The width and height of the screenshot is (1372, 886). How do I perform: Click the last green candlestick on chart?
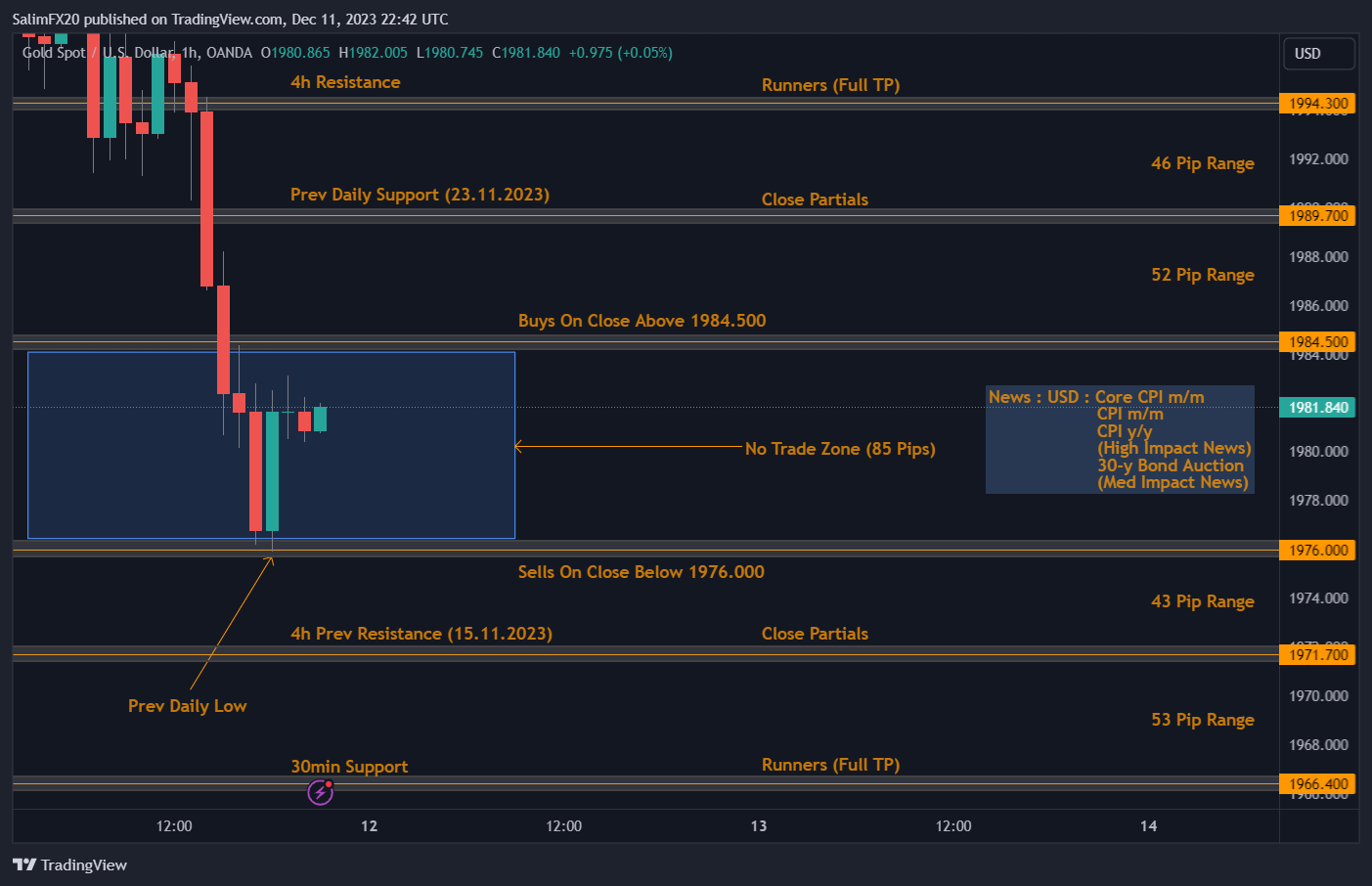[x=320, y=419]
